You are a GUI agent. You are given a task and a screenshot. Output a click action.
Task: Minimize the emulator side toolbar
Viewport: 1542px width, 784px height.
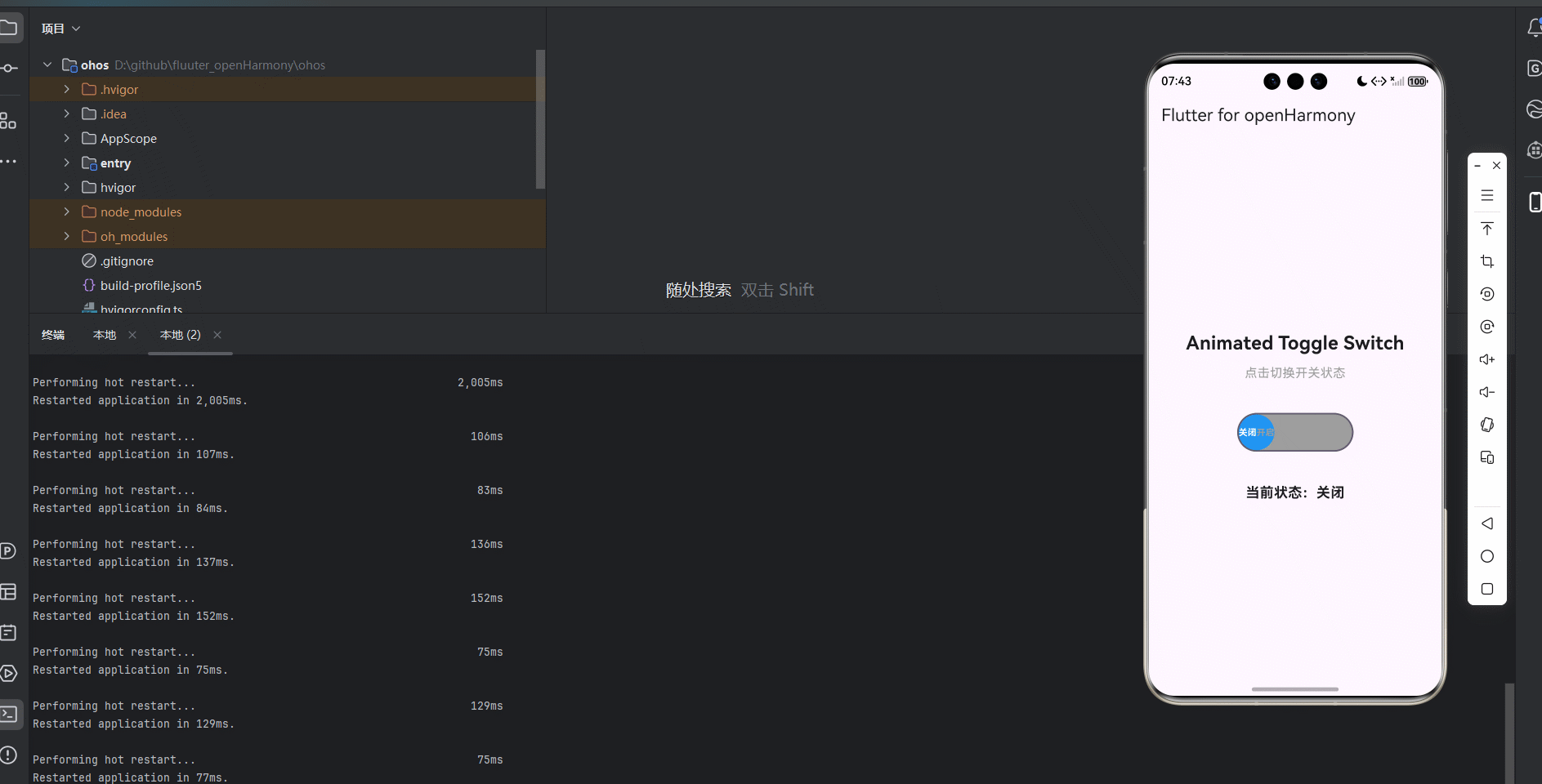[x=1477, y=166]
